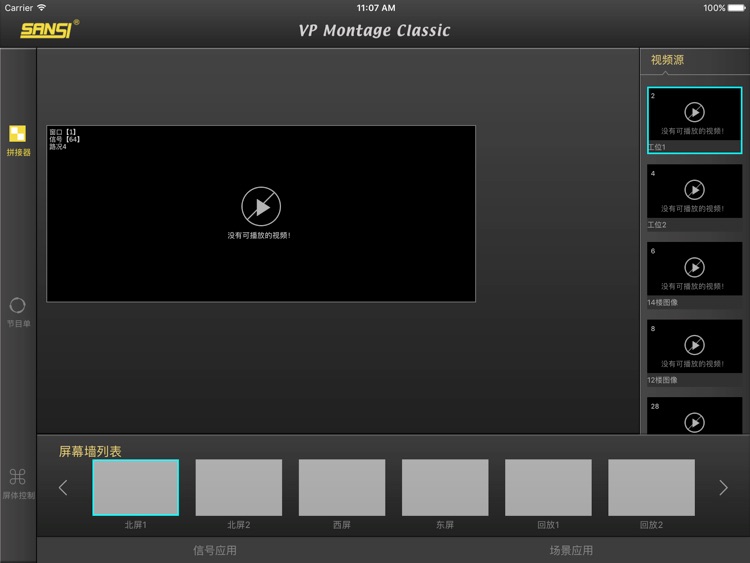The image size is (750, 563).
Task: Click the 12楼图像 source label
Action: [x=662, y=380]
